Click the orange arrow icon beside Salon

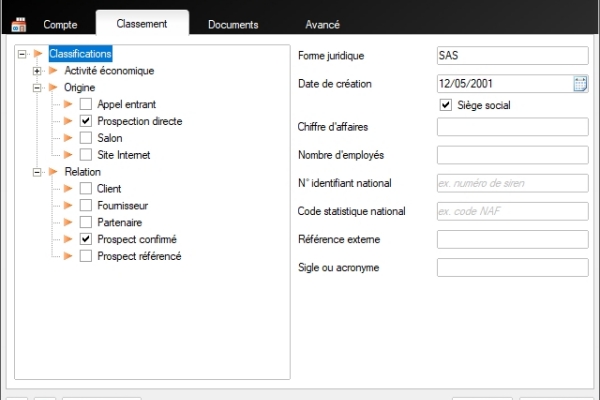coord(69,138)
